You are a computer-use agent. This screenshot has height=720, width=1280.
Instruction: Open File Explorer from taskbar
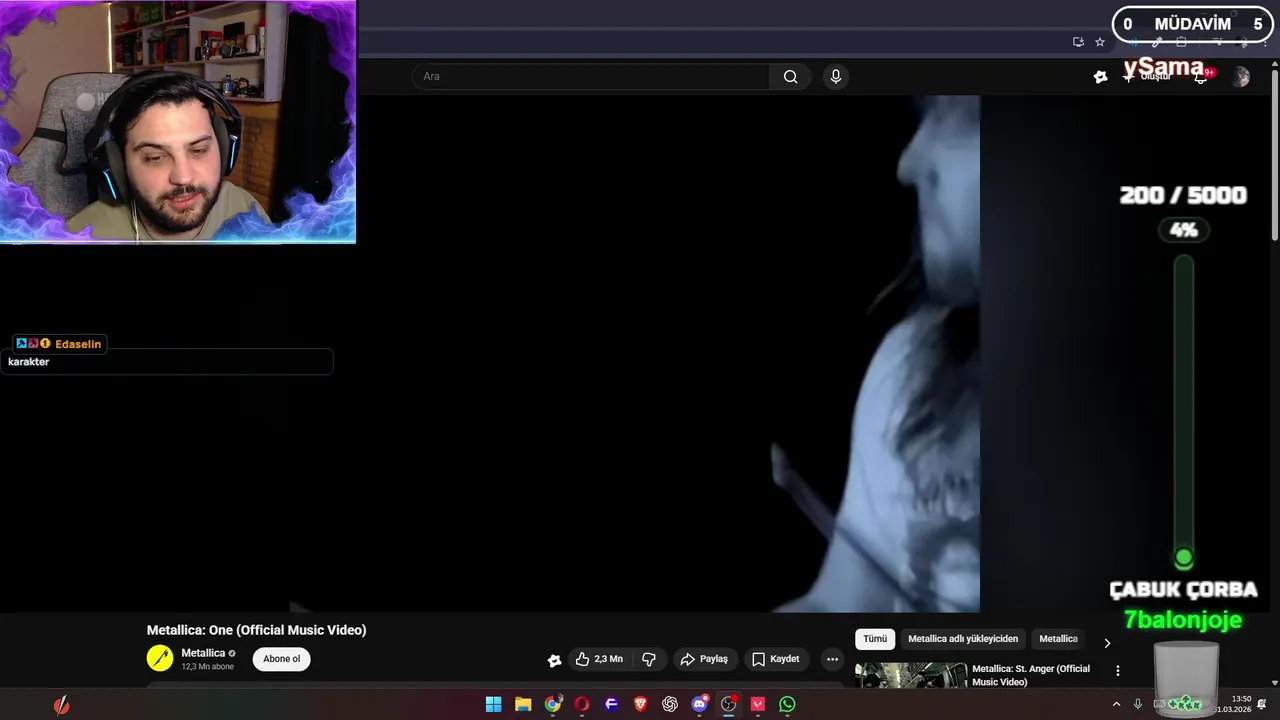click(x=523, y=704)
